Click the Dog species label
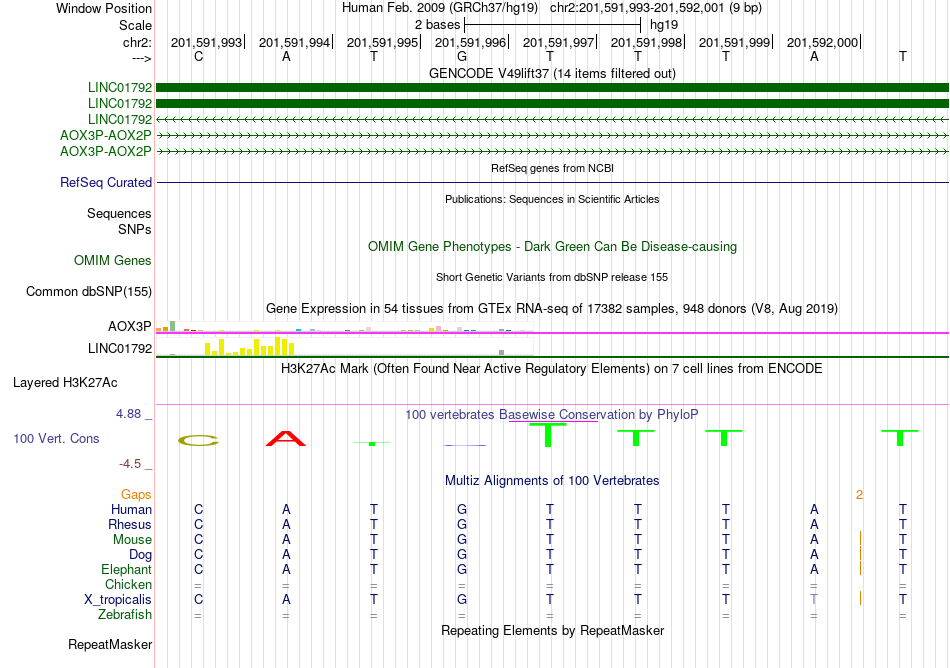Image resolution: width=950 pixels, height=668 pixels. point(140,555)
